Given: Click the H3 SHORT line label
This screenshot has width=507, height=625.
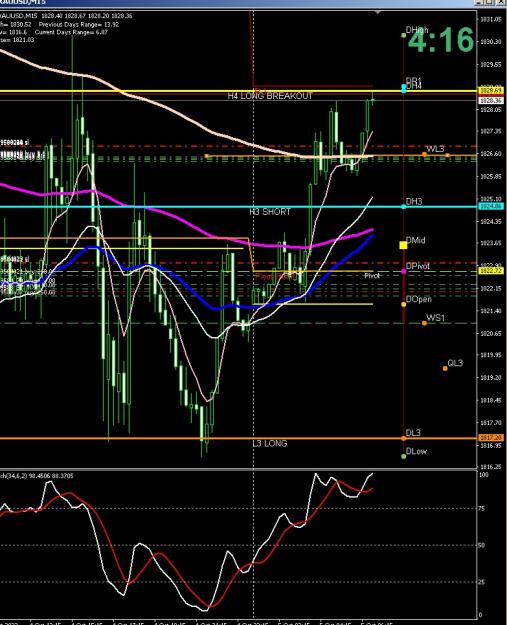Looking at the screenshot, I should click(x=270, y=212).
